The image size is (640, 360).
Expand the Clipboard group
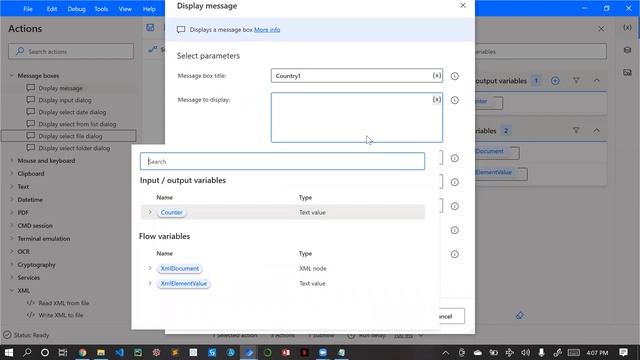(x=12, y=173)
